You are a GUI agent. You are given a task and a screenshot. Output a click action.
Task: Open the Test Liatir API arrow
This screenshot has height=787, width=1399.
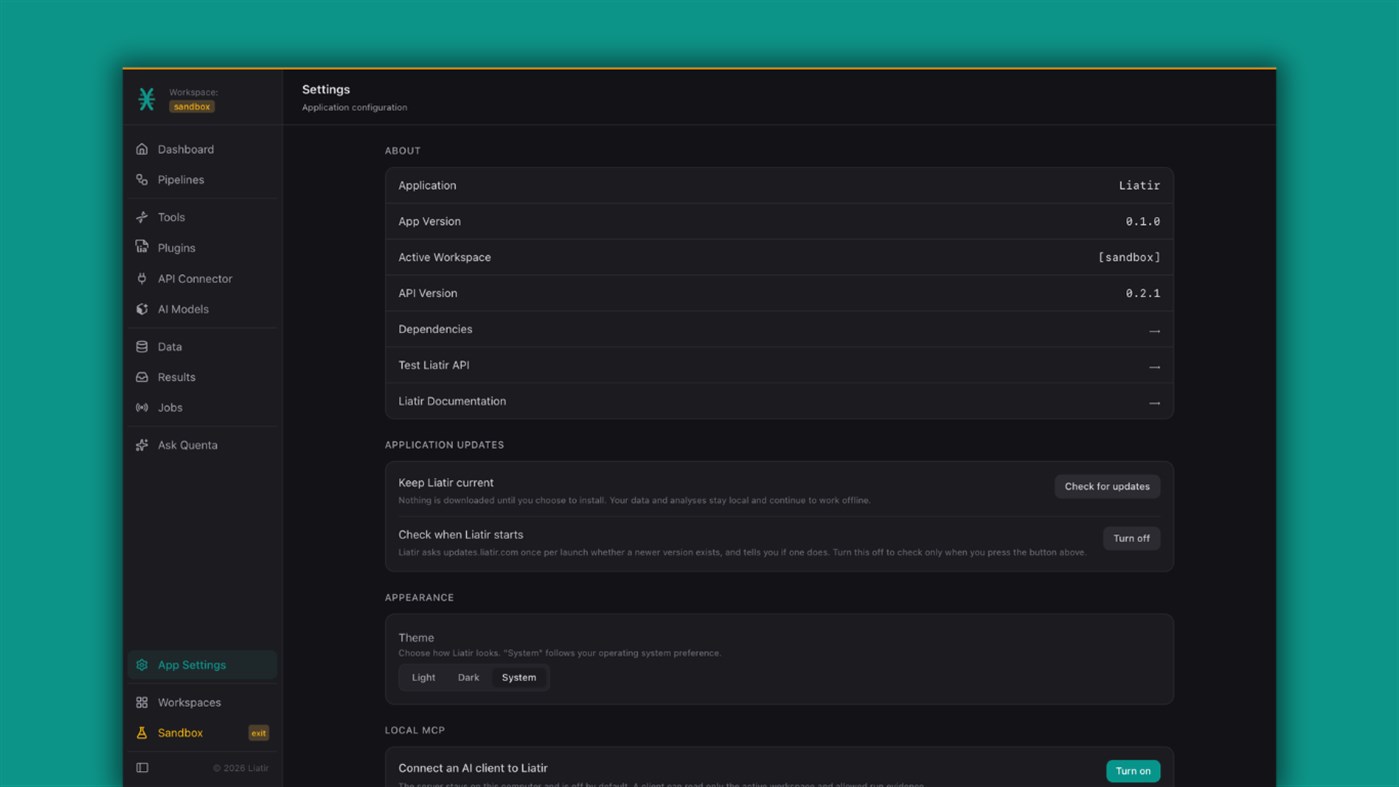[x=1154, y=367]
